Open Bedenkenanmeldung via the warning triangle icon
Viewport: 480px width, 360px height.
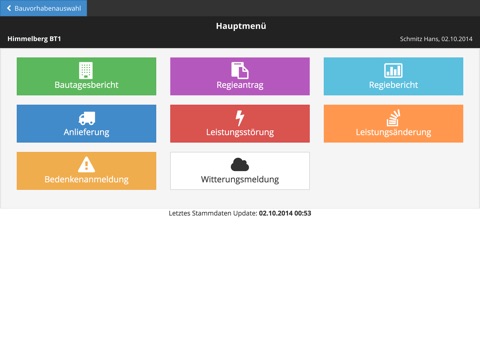pos(86,164)
